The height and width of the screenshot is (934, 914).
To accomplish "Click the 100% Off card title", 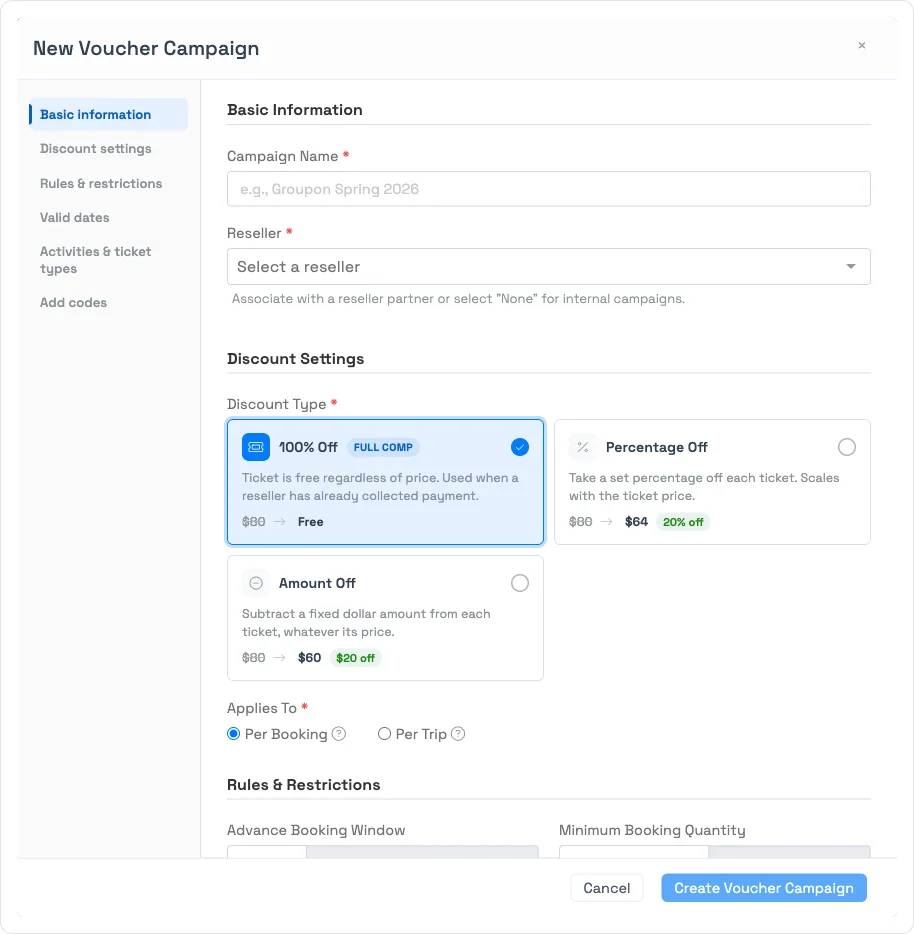I will [308, 447].
